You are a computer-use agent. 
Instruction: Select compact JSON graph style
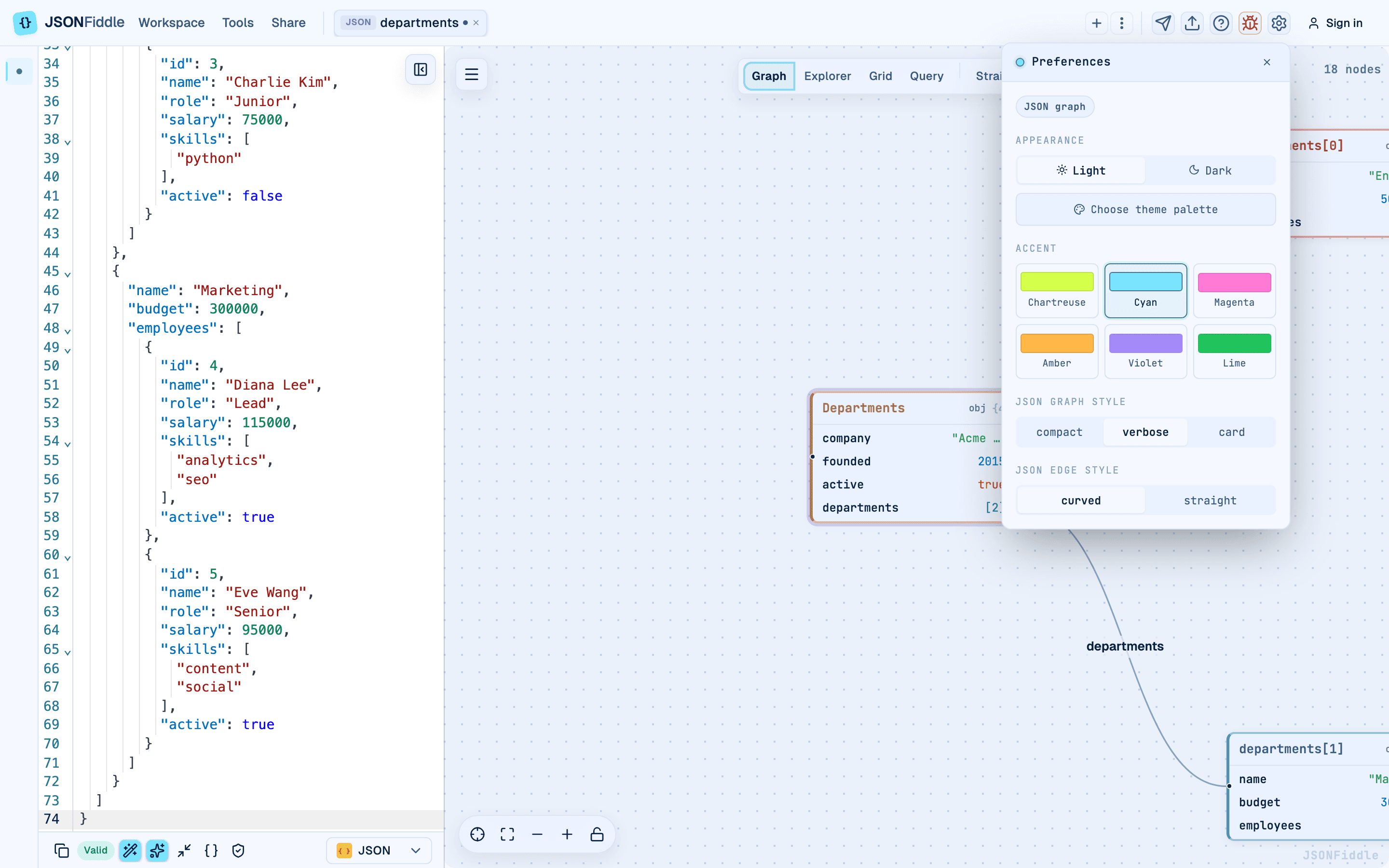pos(1060,432)
